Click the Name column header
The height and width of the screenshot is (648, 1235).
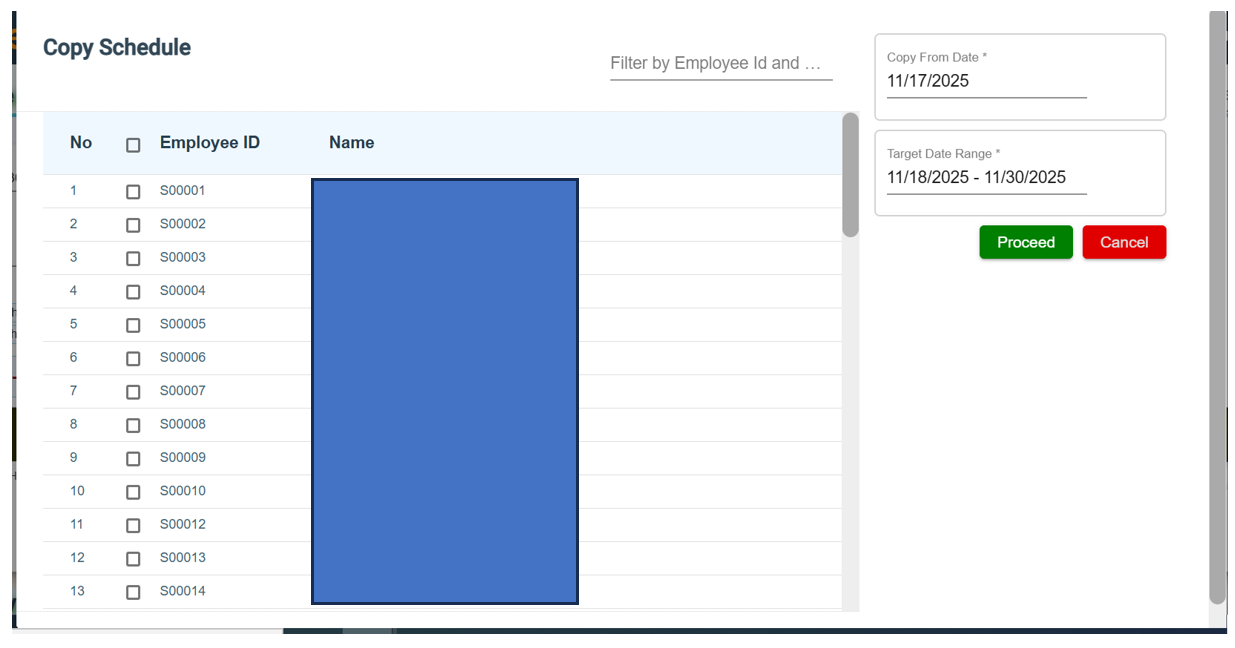click(351, 143)
